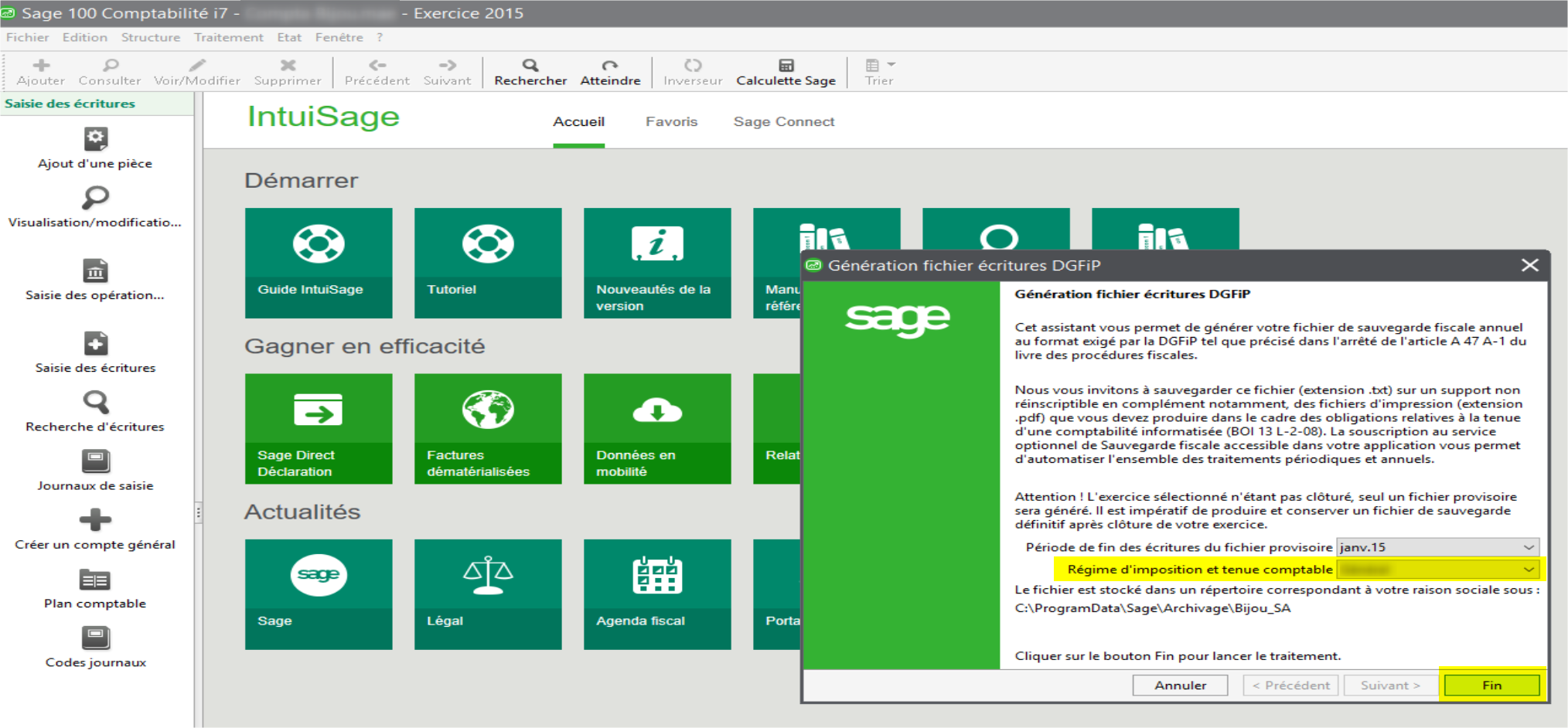The width and height of the screenshot is (1568, 728).
Task: Open Calculette Sage from the toolbar
Action: pyautogui.click(x=786, y=66)
